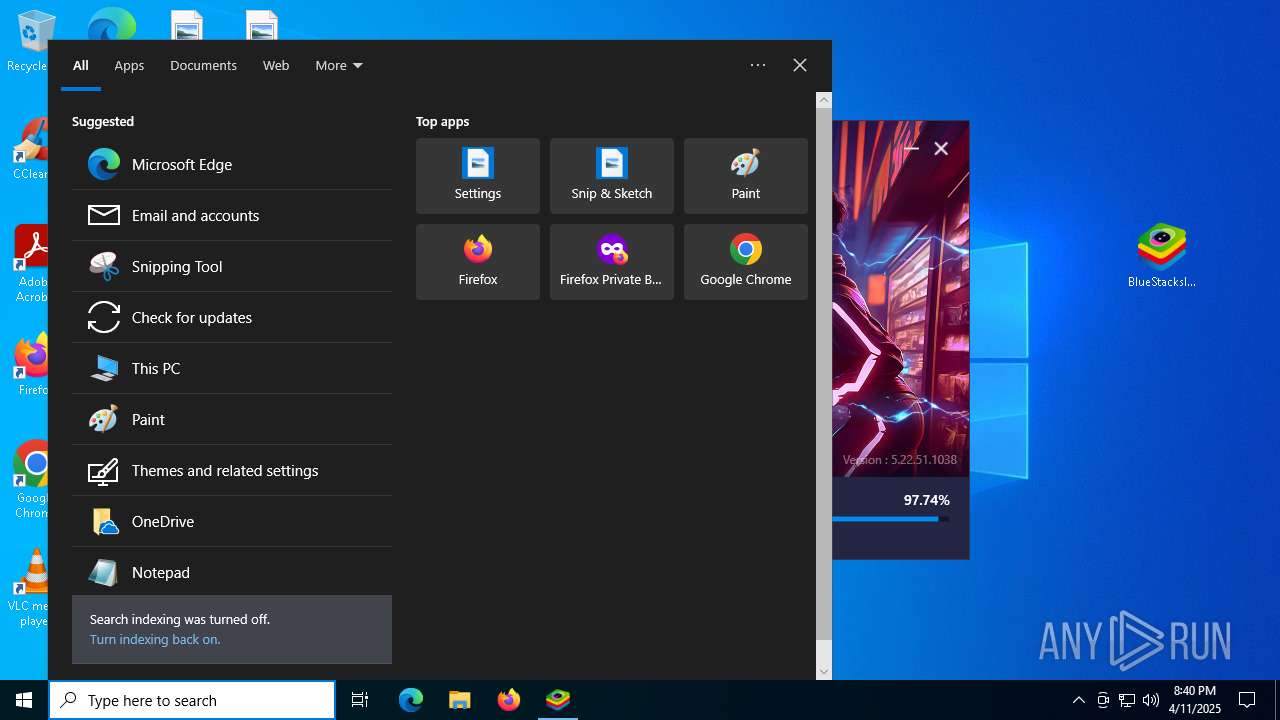Open volume control tray icon
This screenshot has width=1280, height=720.
coord(1151,700)
